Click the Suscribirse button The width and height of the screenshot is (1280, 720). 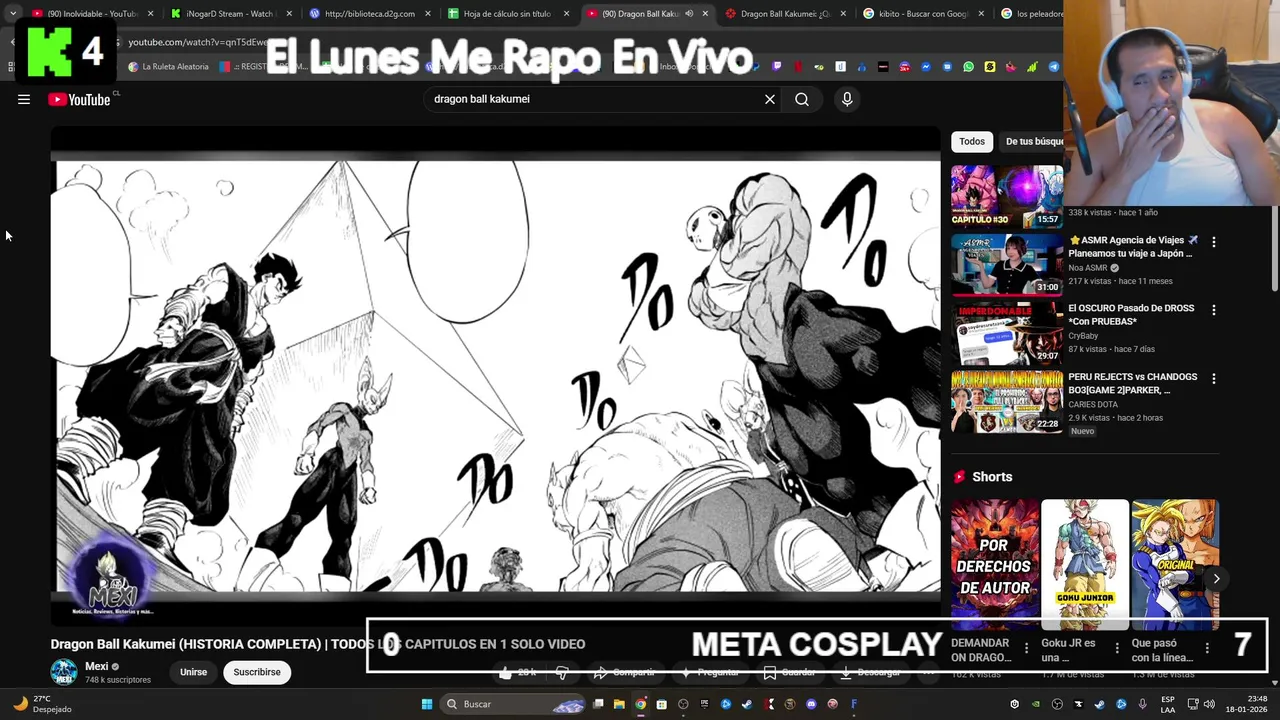click(x=257, y=672)
